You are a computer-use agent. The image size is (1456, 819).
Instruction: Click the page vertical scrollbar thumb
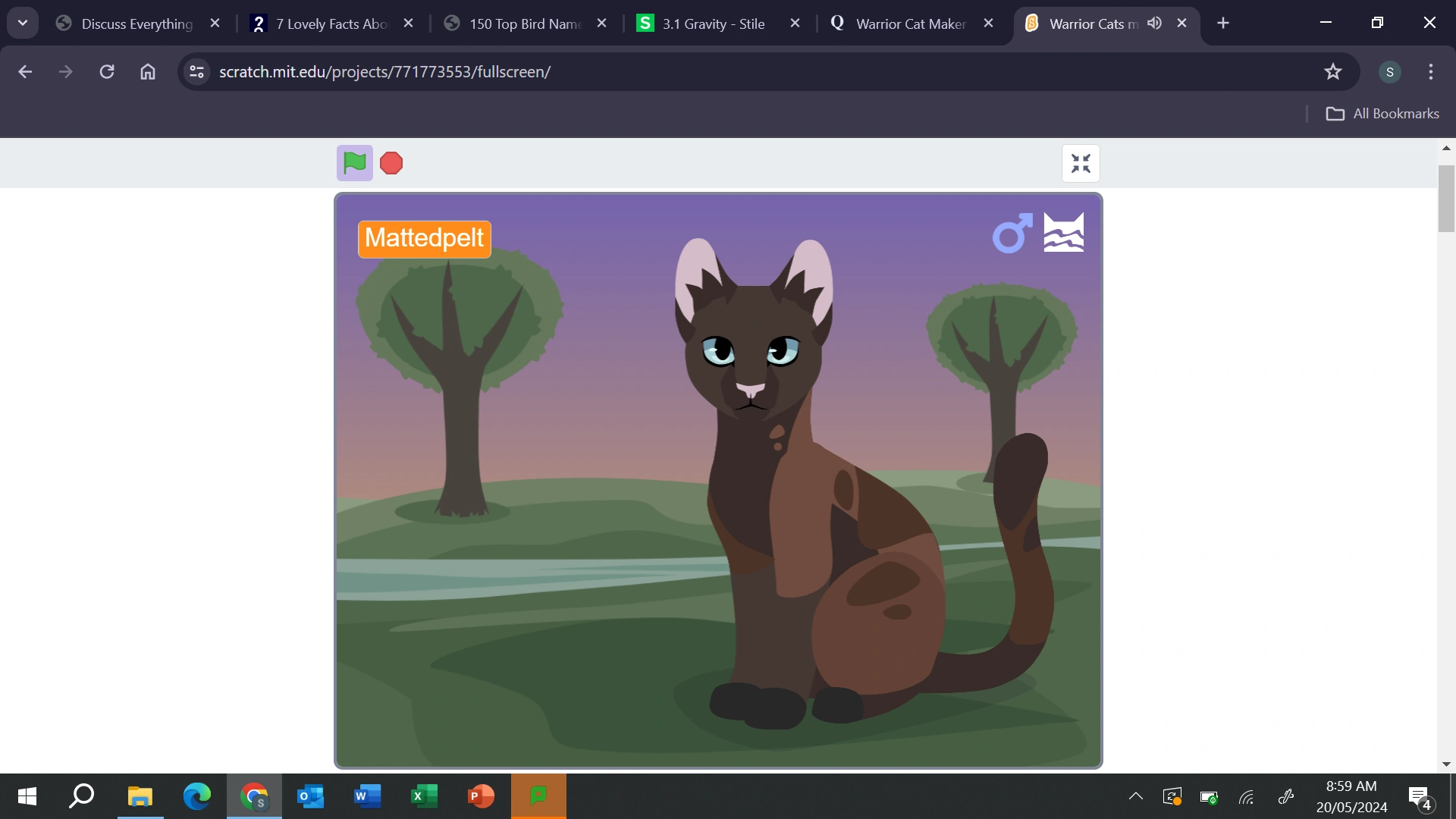(1446, 199)
